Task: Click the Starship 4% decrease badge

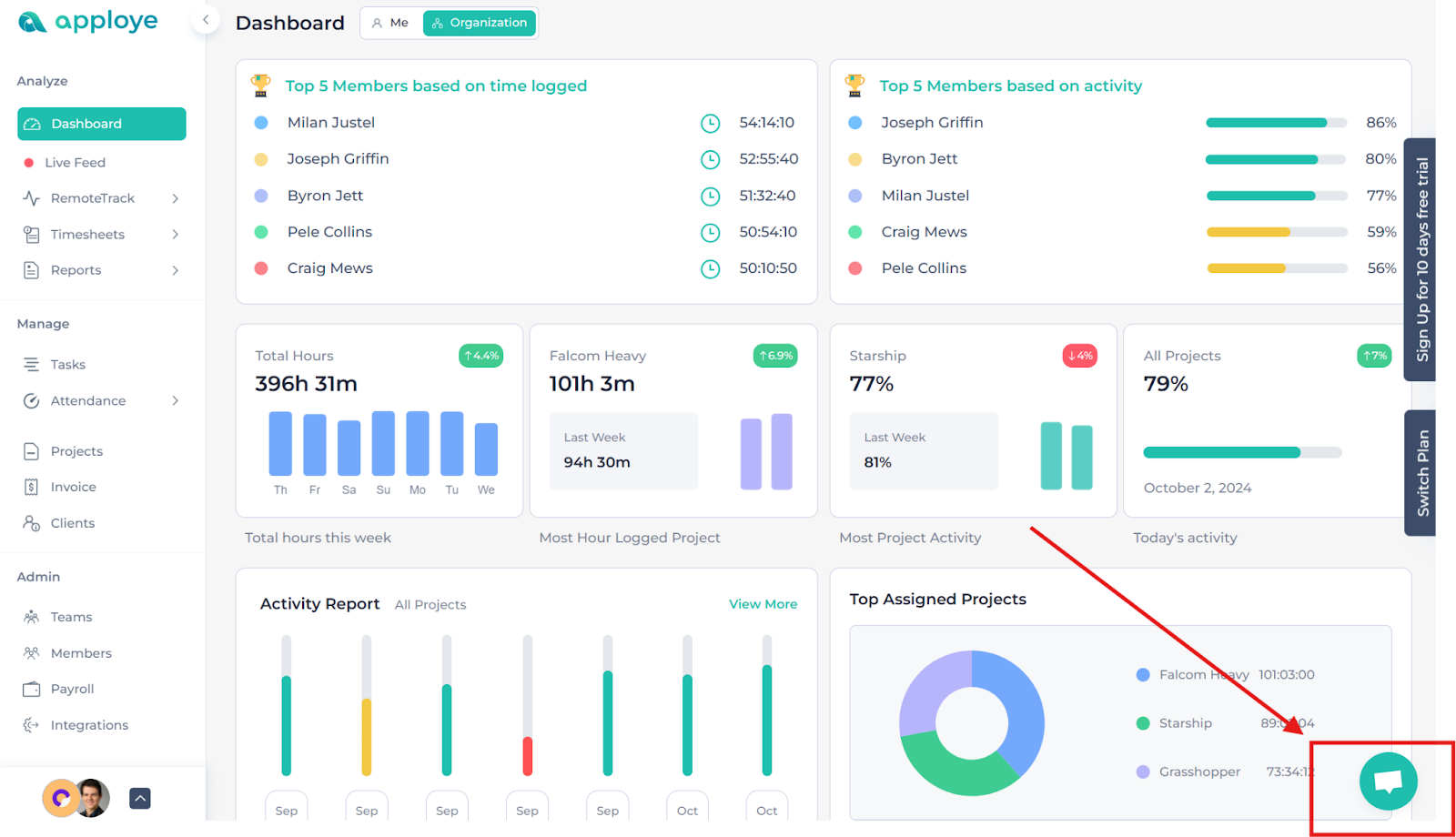Action: pyautogui.click(x=1080, y=356)
